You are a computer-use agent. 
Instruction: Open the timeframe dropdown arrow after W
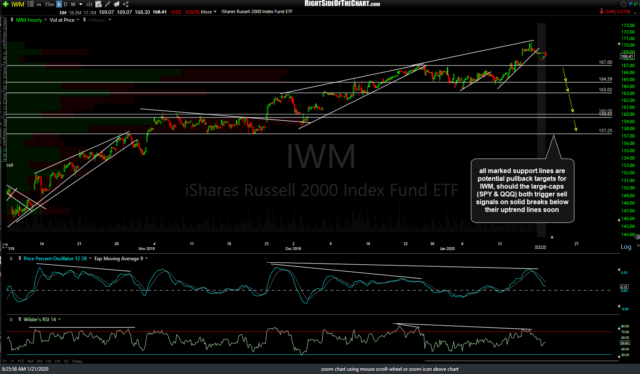coord(80,4)
